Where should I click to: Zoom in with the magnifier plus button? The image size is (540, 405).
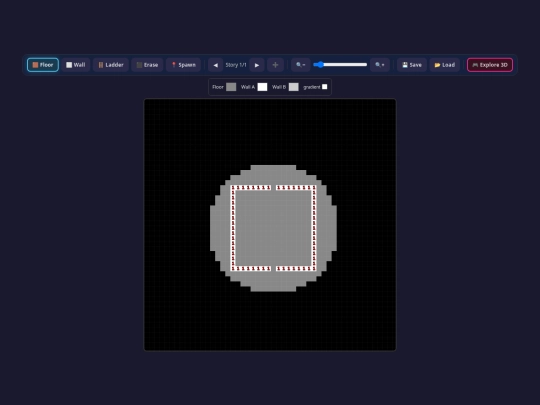[380, 65]
